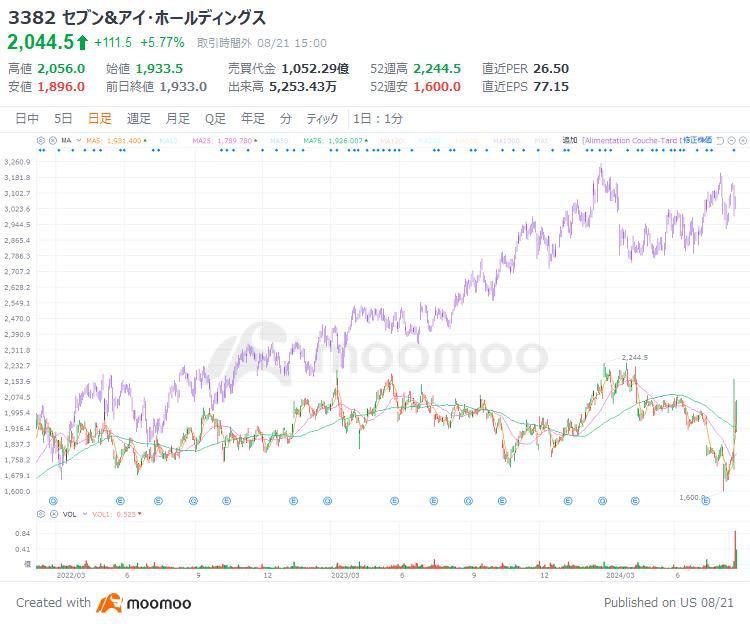
Task: Open VOL indicator settings gear
Action: click(x=41, y=514)
